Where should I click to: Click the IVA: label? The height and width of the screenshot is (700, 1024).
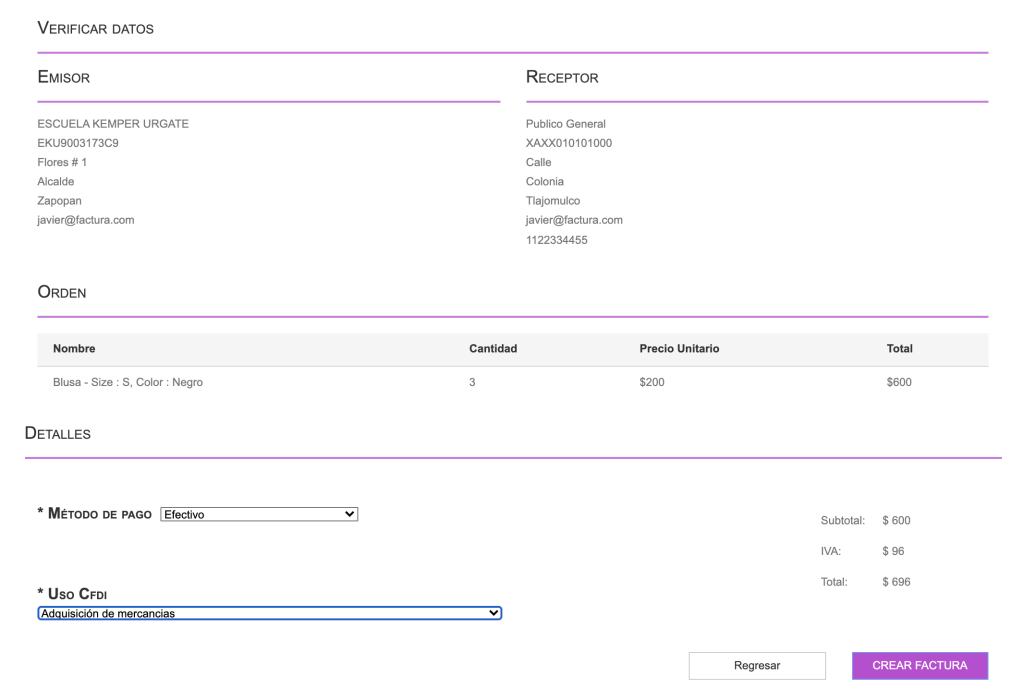[831, 551]
